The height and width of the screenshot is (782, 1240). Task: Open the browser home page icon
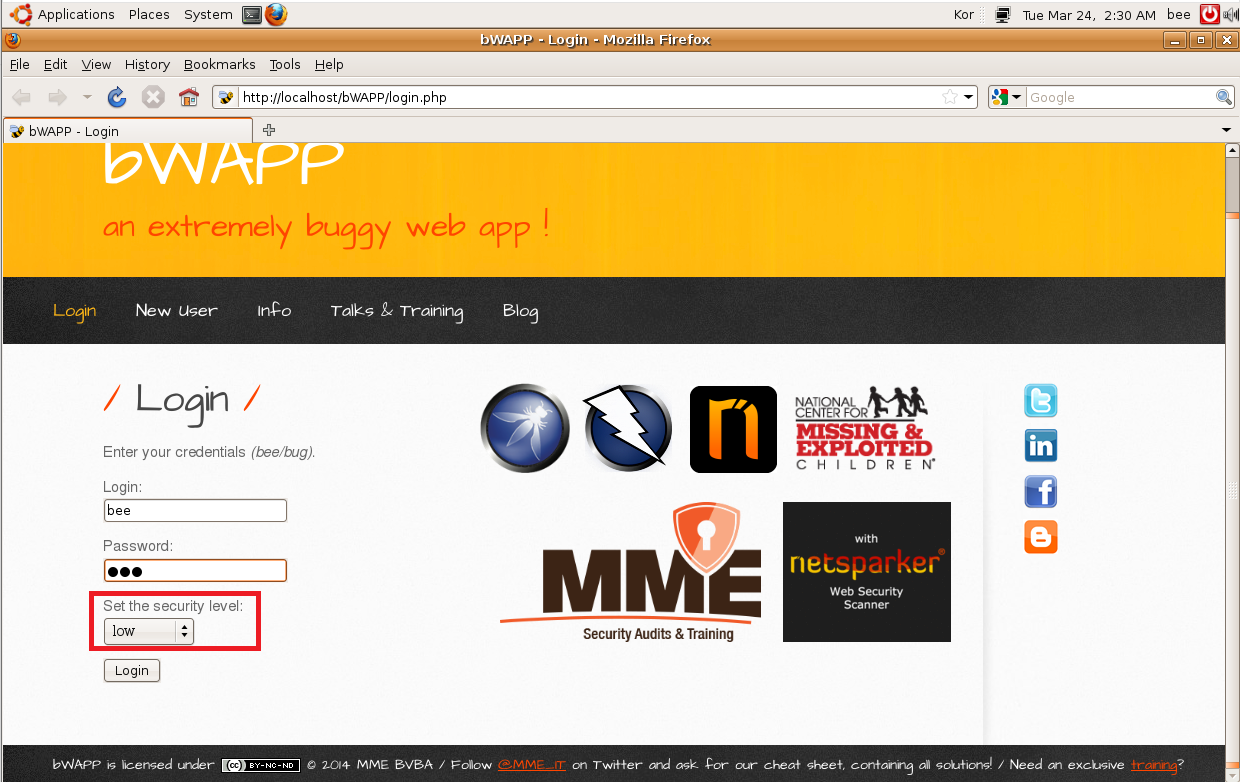[189, 97]
